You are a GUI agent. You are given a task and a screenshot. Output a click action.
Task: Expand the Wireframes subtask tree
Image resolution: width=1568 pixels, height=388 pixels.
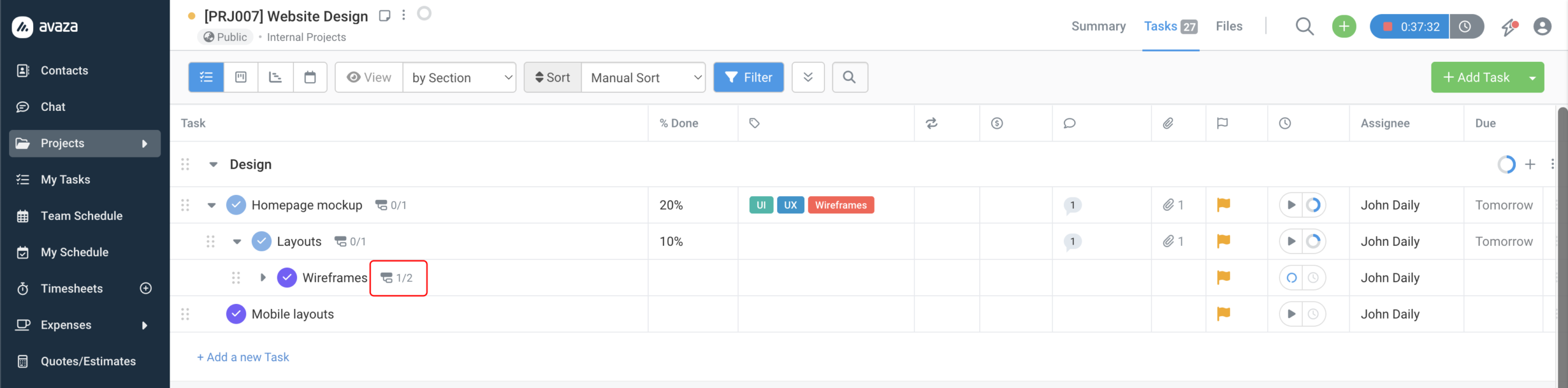(x=263, y=278)
